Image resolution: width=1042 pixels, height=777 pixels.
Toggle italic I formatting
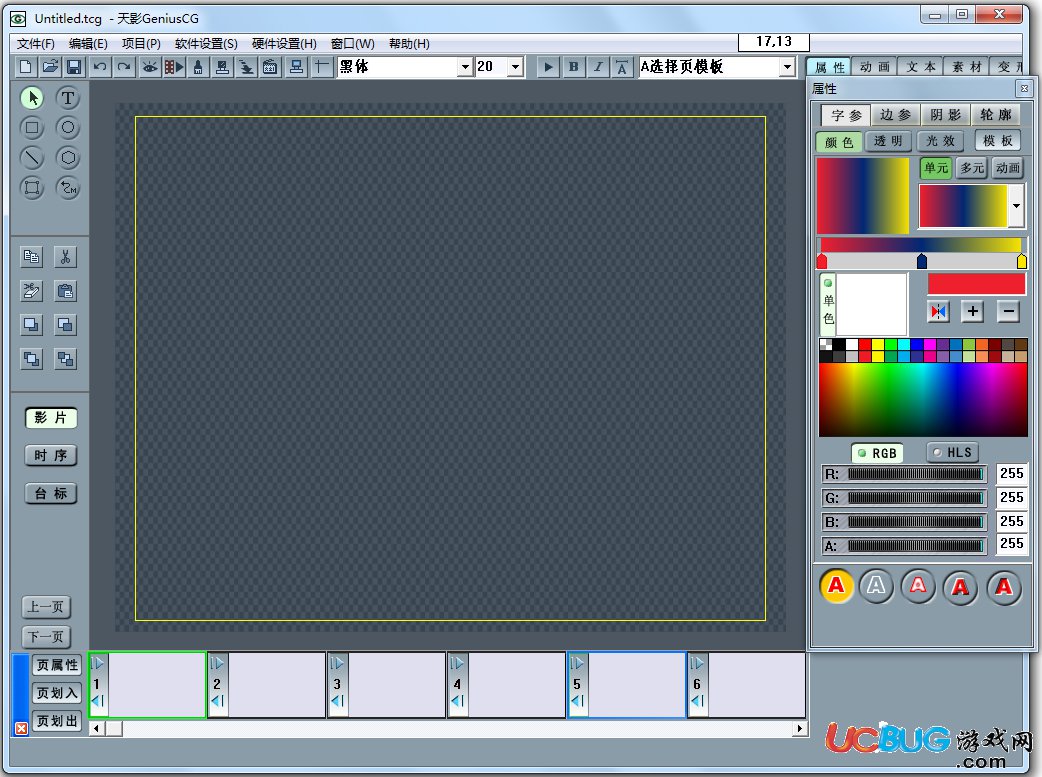point(597,67)
